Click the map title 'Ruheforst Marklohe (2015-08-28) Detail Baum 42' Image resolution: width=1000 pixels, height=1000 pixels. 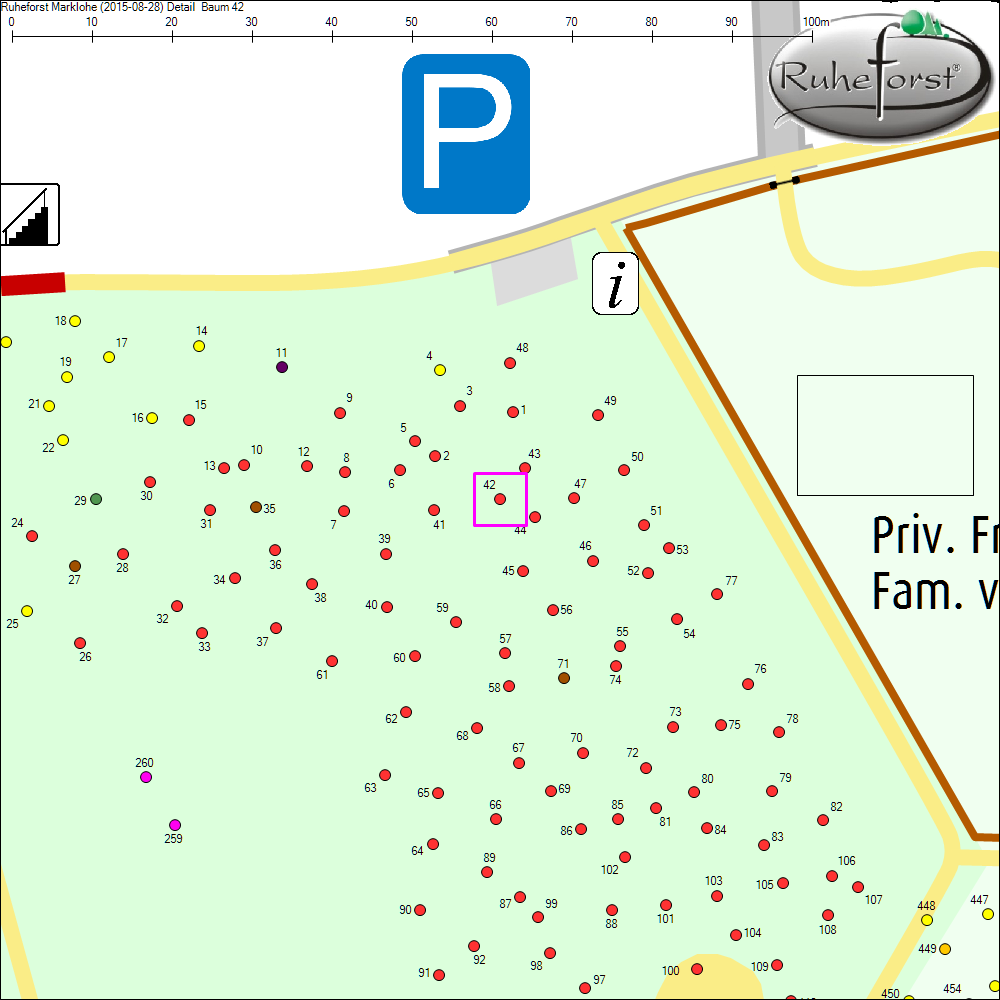122,7
